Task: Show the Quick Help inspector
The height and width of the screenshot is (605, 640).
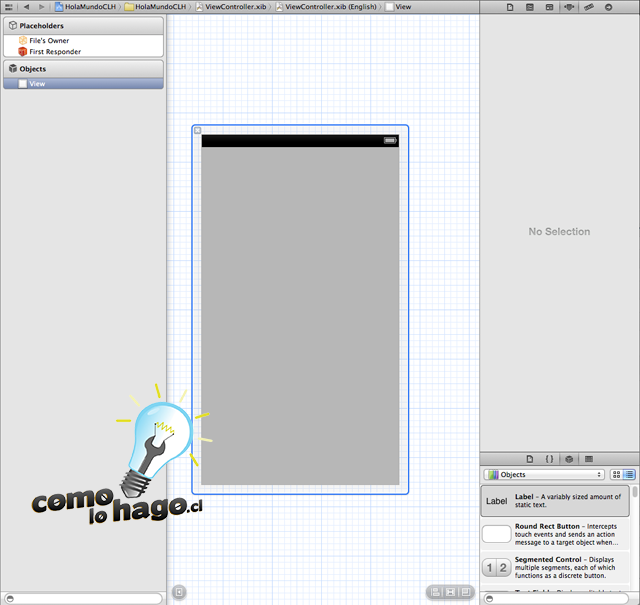Action: coord(530,7)
